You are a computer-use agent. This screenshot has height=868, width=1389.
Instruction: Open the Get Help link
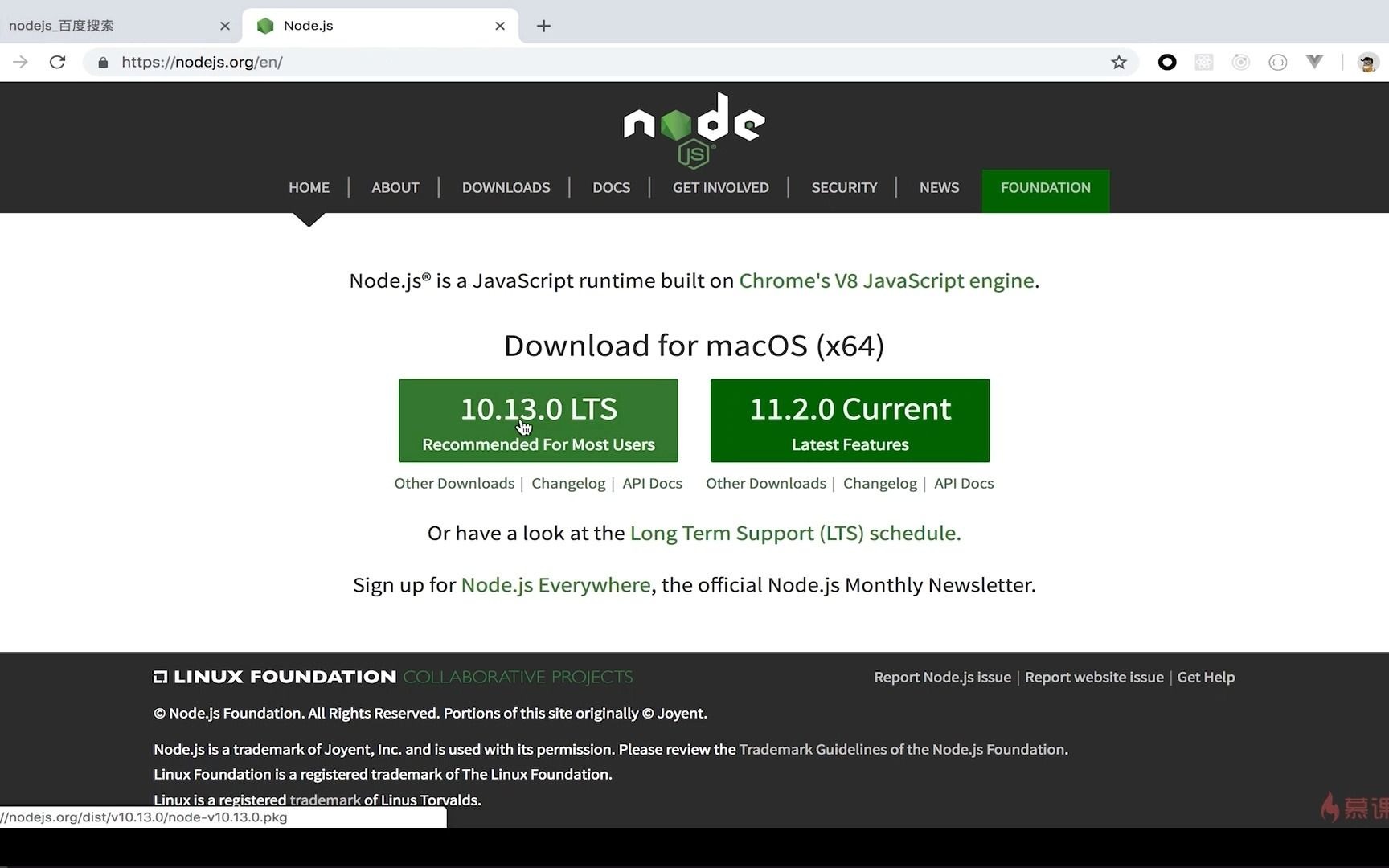point(1206,677)
